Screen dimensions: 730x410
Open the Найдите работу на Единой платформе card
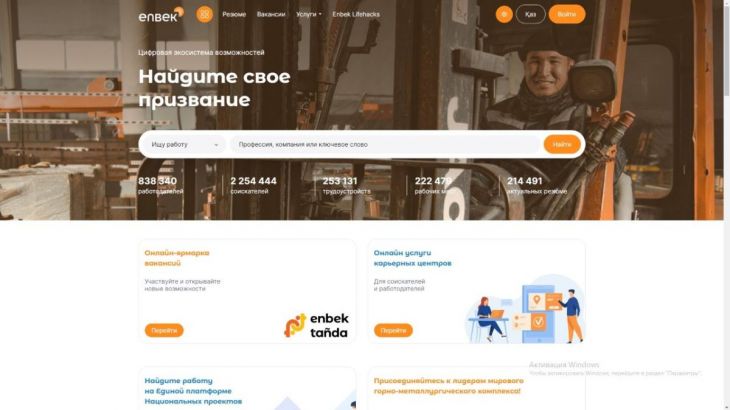point(247,389)
